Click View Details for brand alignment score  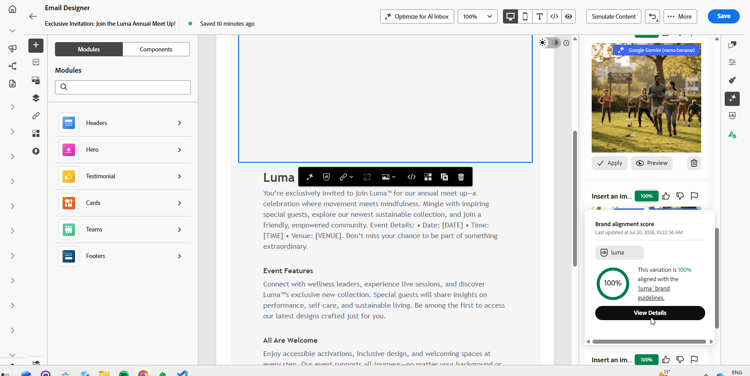650,313
